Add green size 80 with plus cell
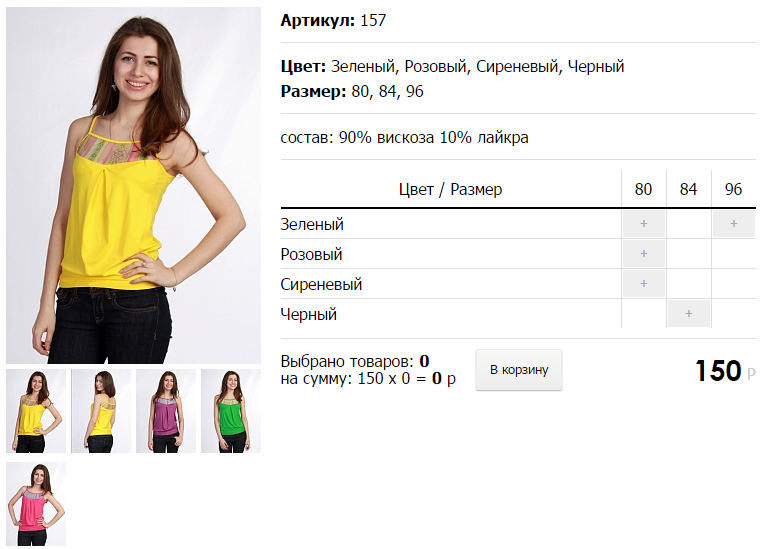The height and width of the screenshot is (549, 768). (x=644, y=224)
